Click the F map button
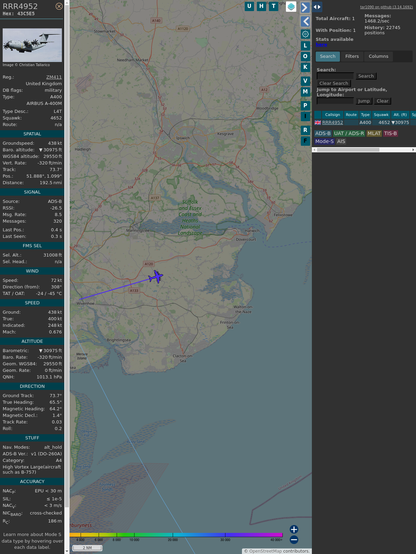The image size is (416, 554). tap(305, 141)
